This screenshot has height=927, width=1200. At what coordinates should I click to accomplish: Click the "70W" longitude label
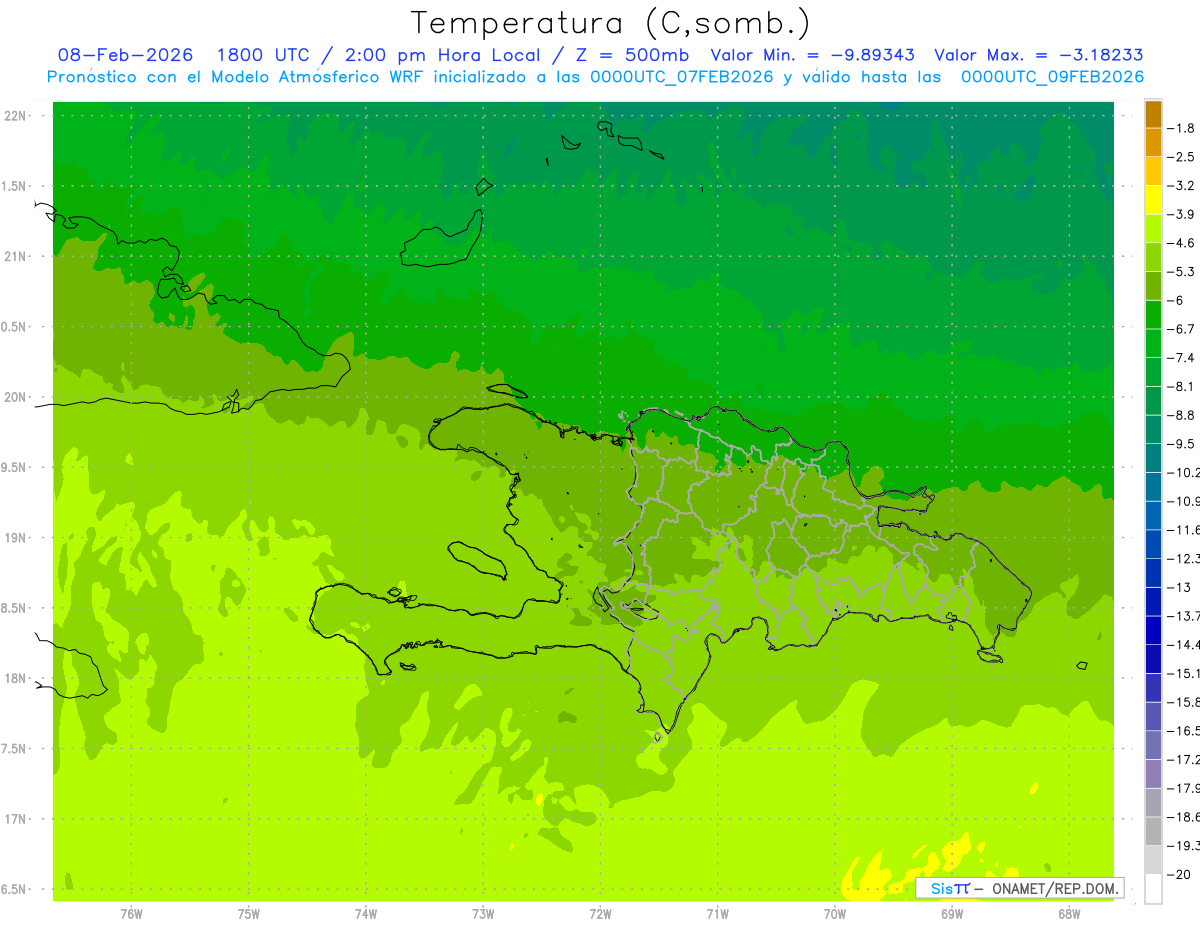[835, 914]
